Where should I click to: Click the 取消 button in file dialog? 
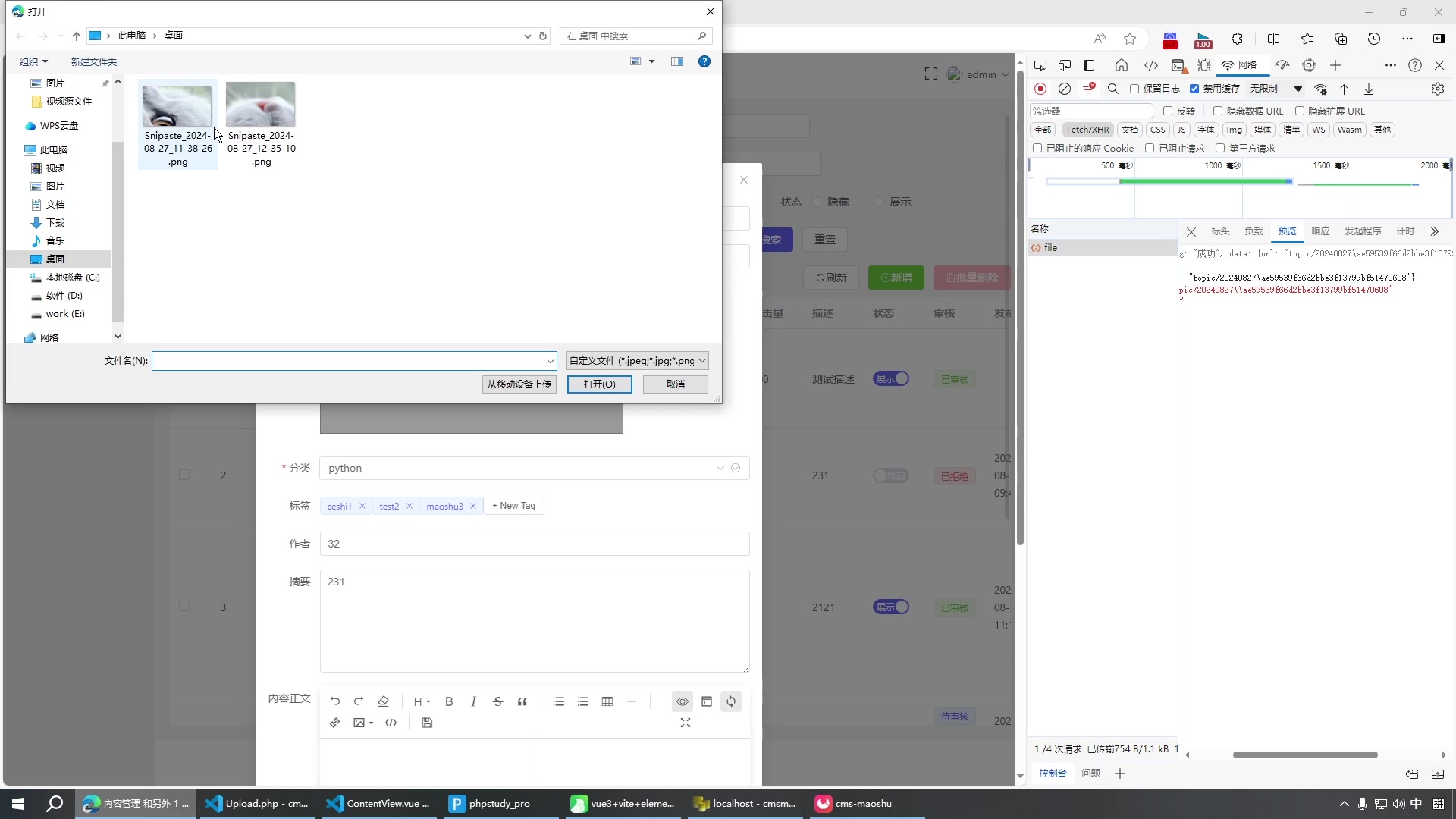676,384
